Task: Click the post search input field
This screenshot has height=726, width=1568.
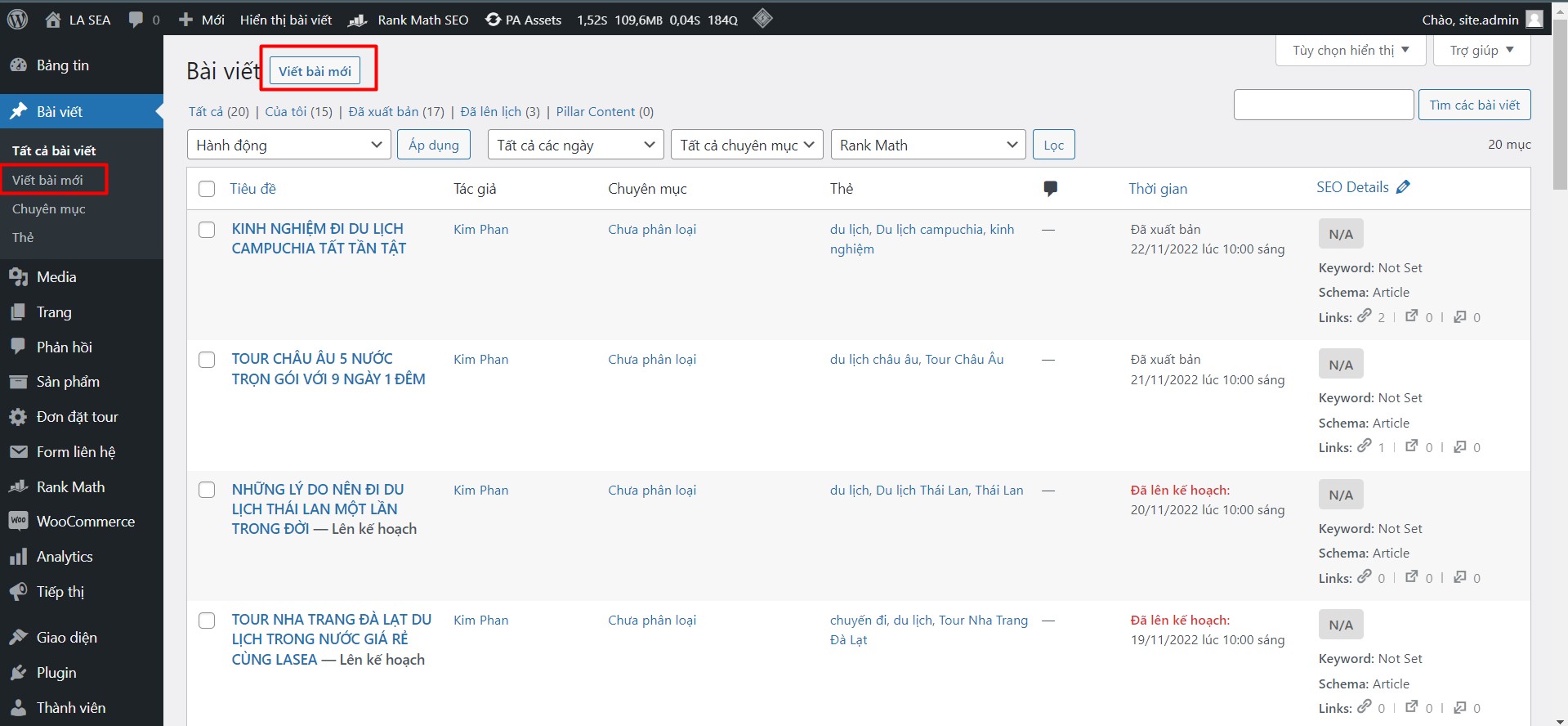Action: 1323,105
